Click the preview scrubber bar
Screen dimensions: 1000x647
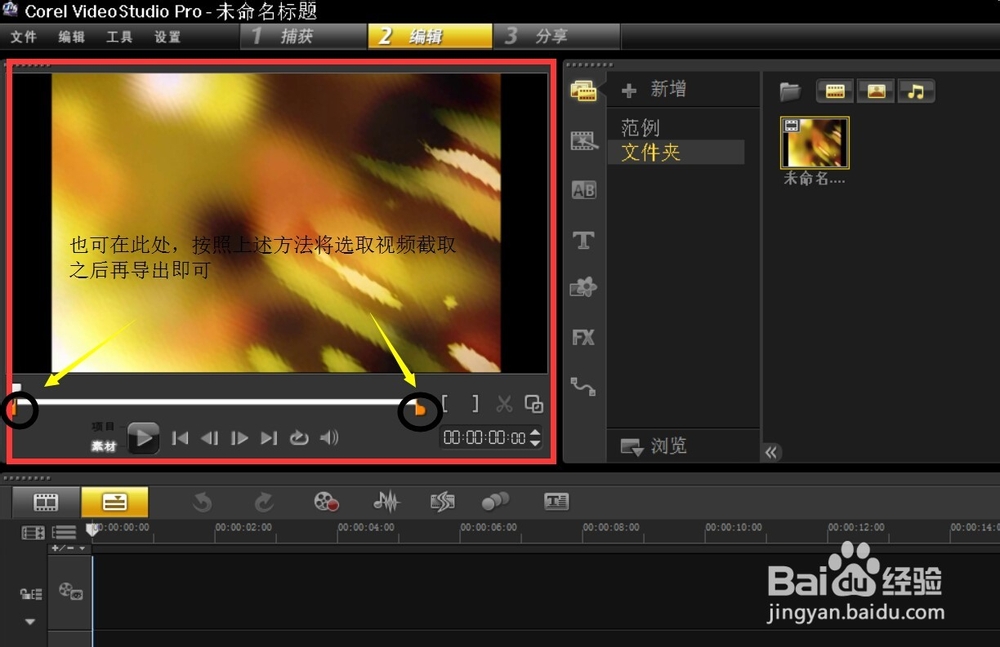click(216, 402)
